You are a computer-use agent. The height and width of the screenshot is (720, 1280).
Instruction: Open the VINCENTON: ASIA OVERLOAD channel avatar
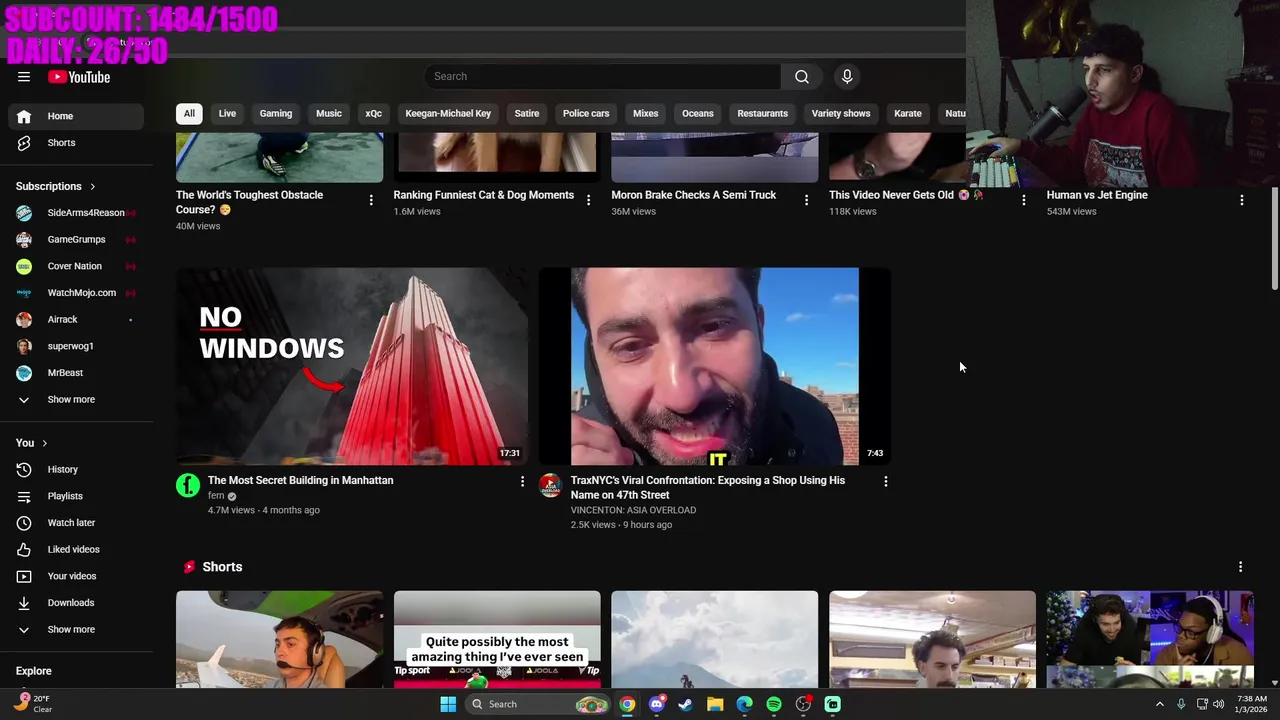pyautogui.click(x=551, y=486)
